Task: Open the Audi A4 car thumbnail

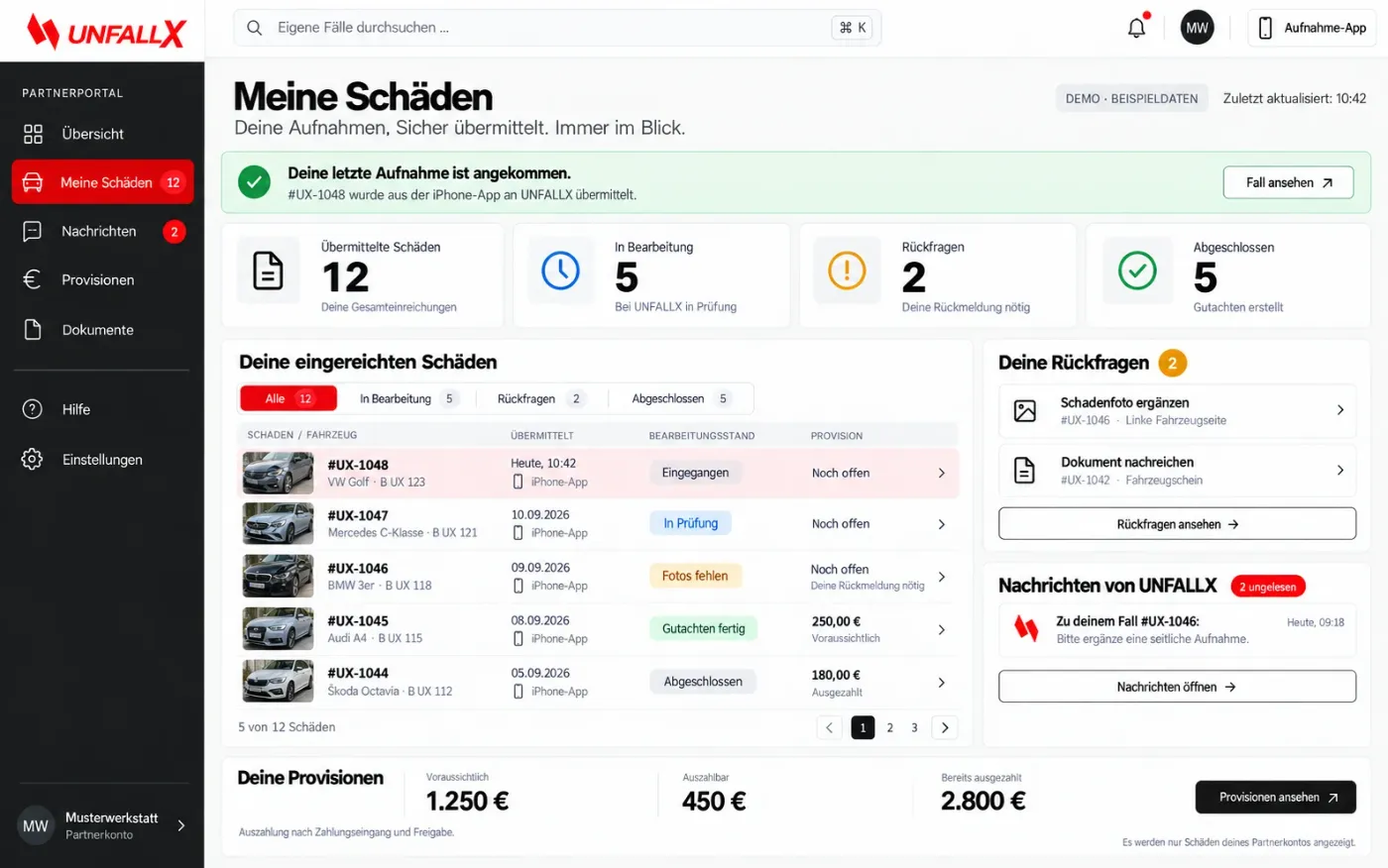Action: 278,629
